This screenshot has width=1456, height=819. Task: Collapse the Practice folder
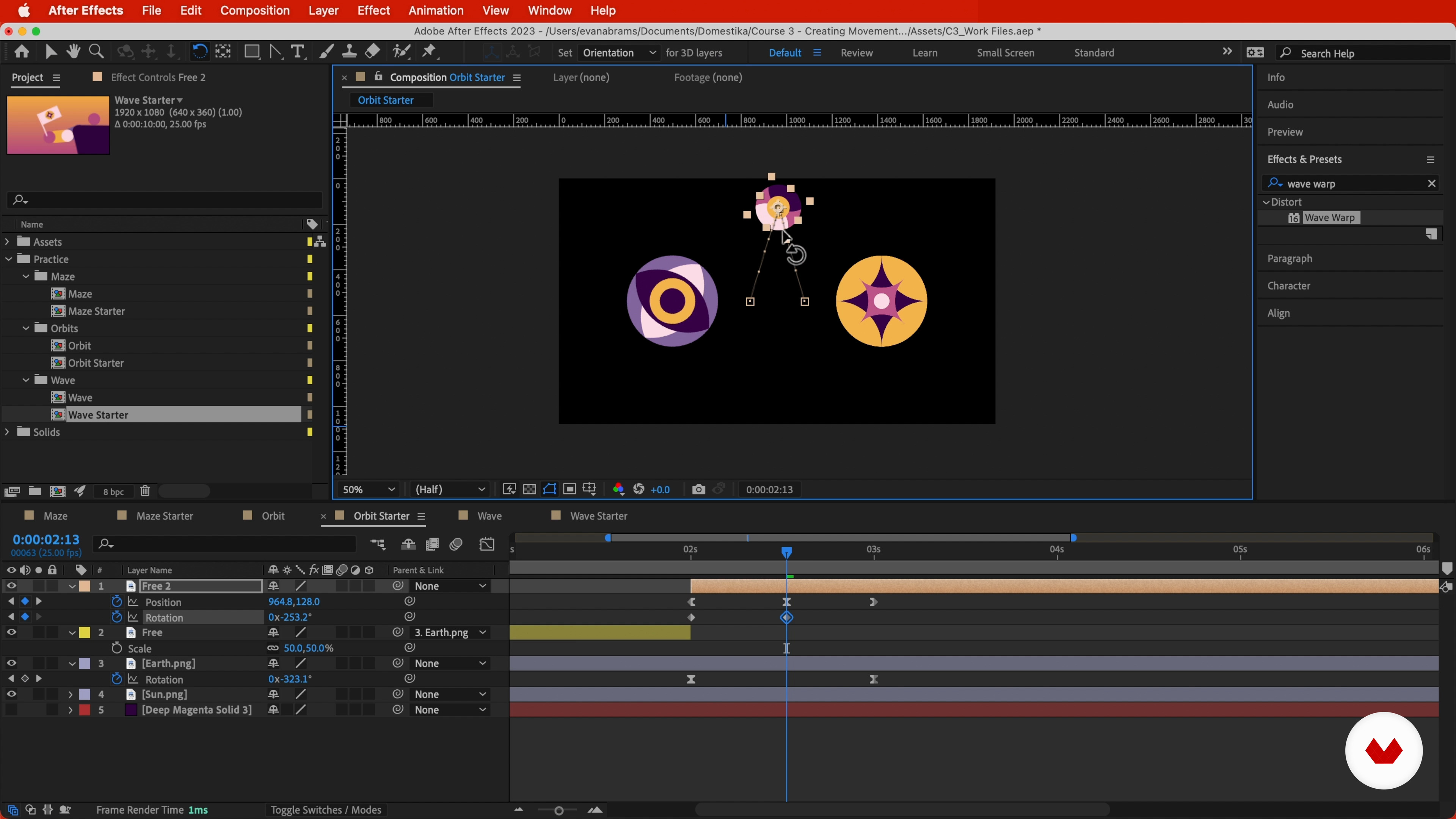click(x=8, y=259)
